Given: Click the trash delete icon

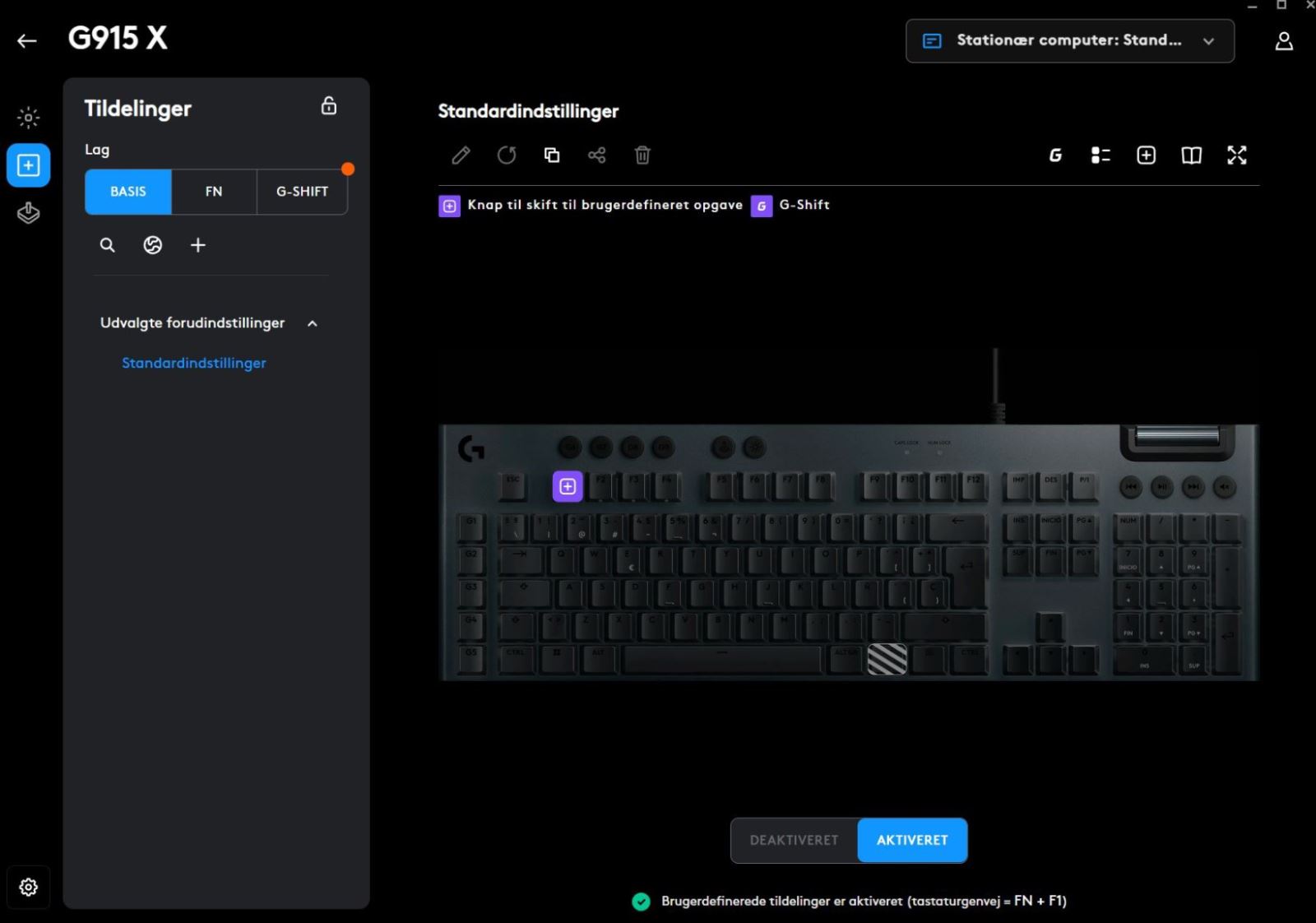Looking at the screenshot, I should click(642, 155).
